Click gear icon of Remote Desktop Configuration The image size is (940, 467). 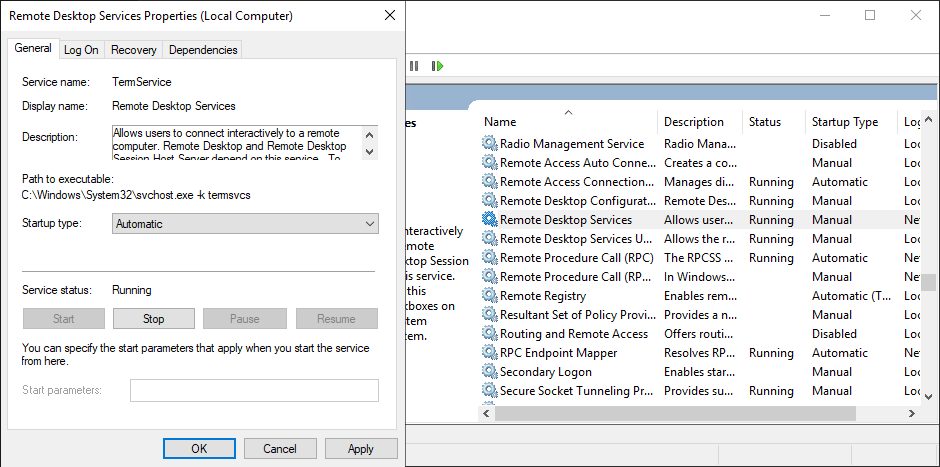[x=490, y=201]
